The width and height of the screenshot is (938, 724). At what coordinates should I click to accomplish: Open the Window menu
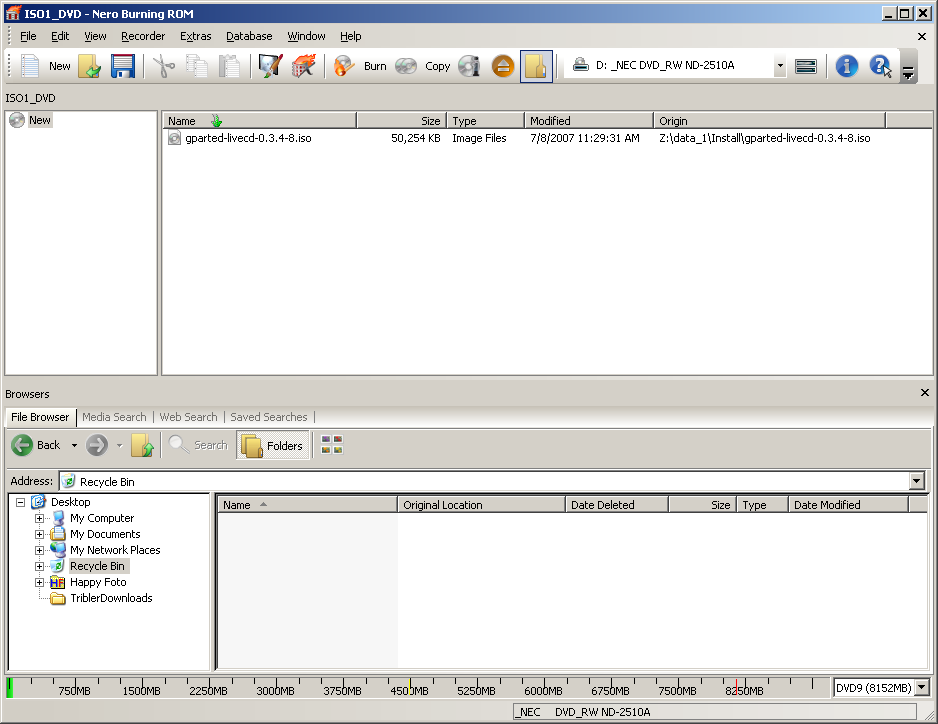tap(306, 36)
